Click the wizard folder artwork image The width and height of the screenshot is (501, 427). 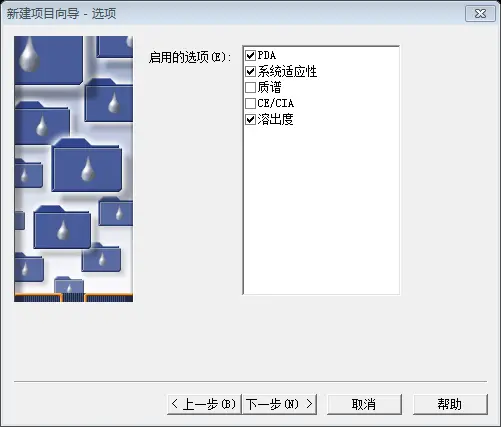coord(74,169)
